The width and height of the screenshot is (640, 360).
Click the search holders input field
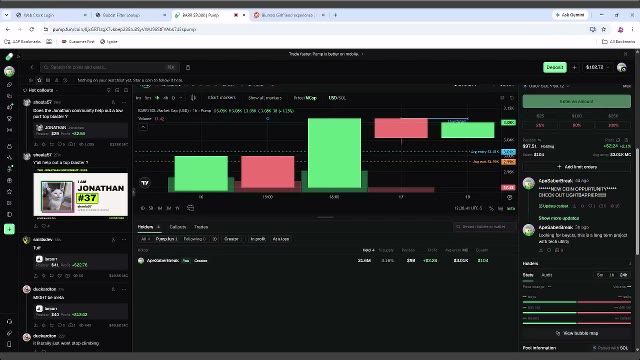(x=484, y=227)
